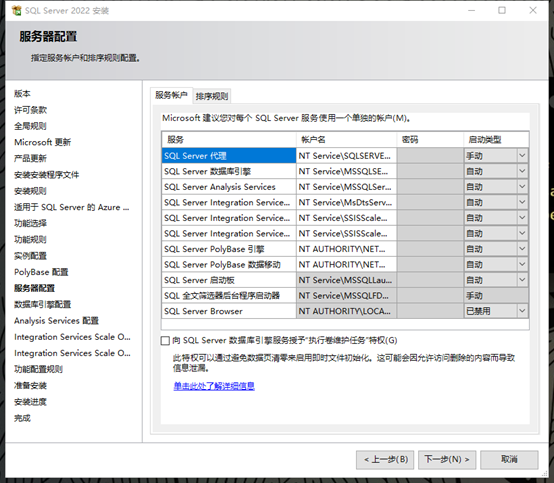Click the 安装规则 step in sidebar
The height and width of the screenshot is (483, 554).
(x=30, y=191)
